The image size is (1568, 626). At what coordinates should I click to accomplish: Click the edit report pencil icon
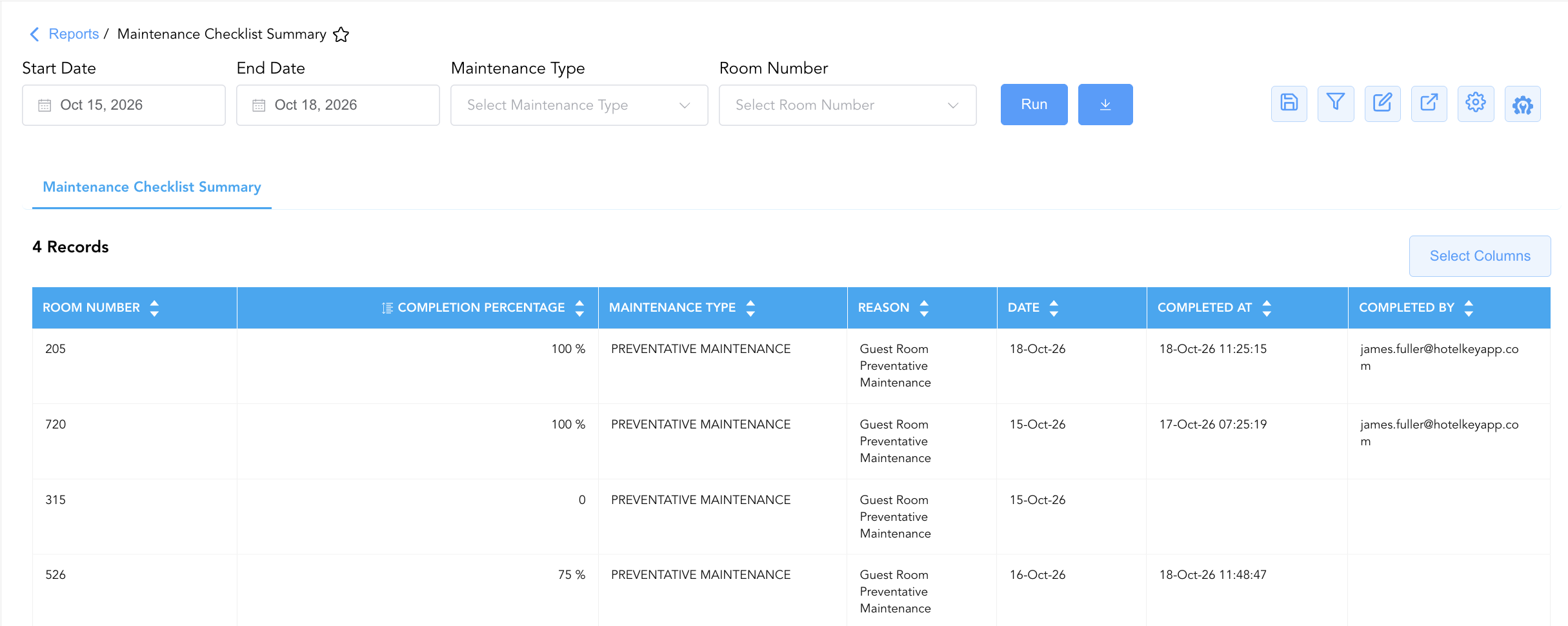pos(1382,103)
